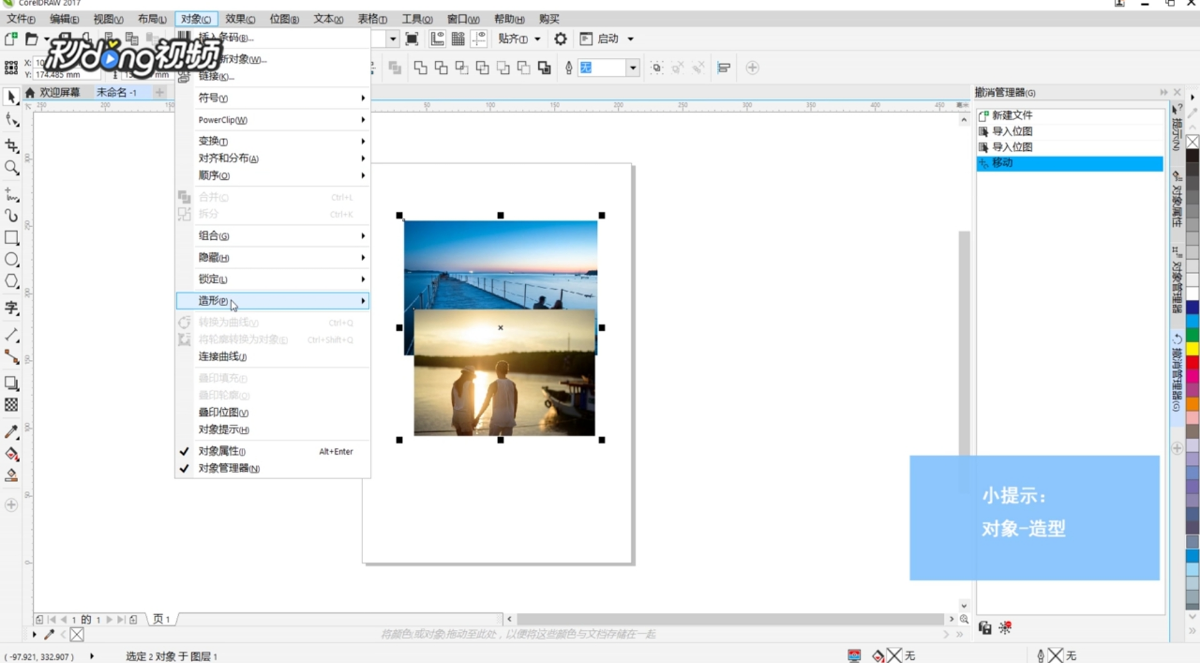Open the outline width dropdown showing 无
The image size is (1200, 663).
633,68
